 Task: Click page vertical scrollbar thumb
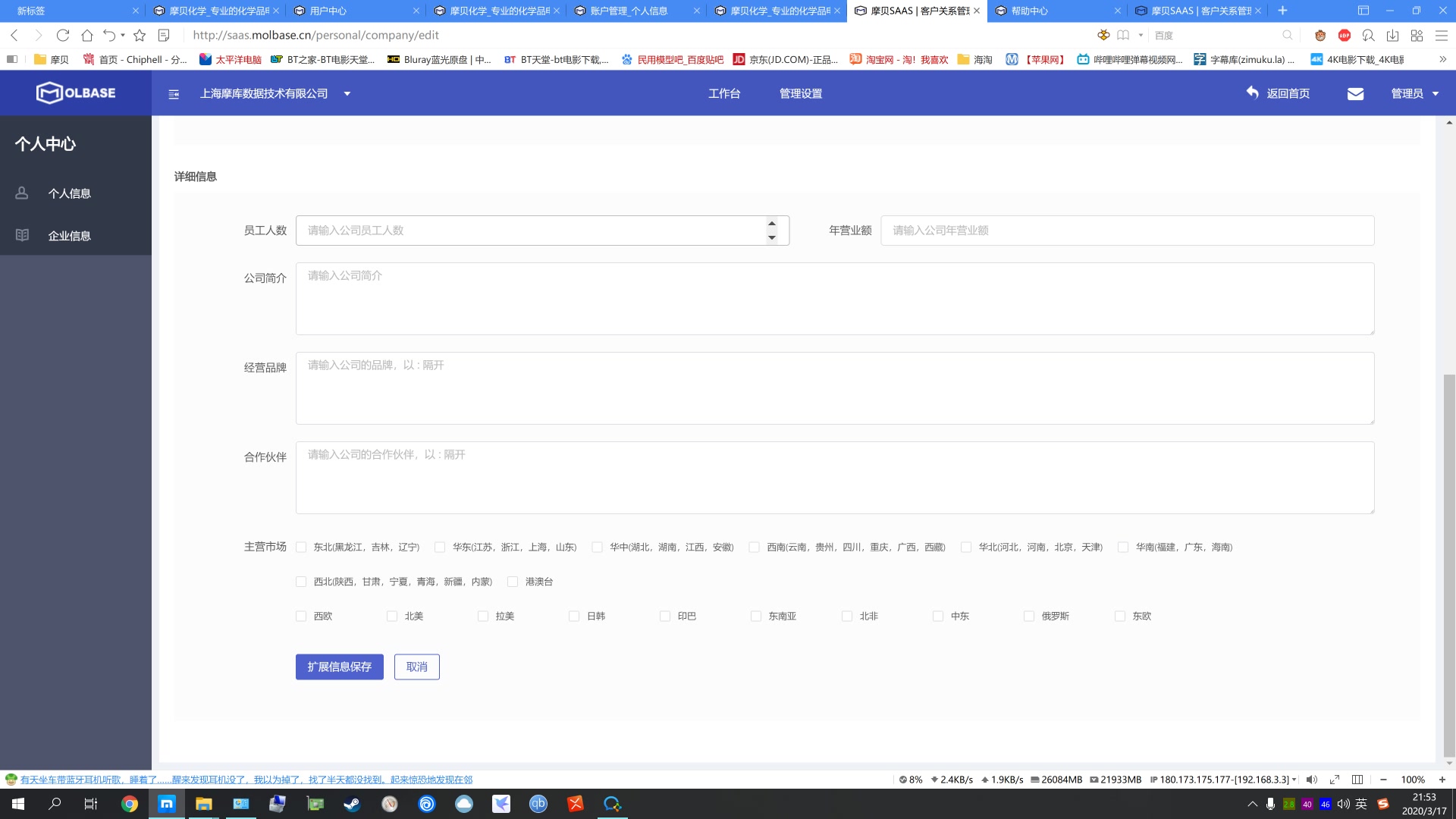pyautogui.click(x=1449, y=565)
